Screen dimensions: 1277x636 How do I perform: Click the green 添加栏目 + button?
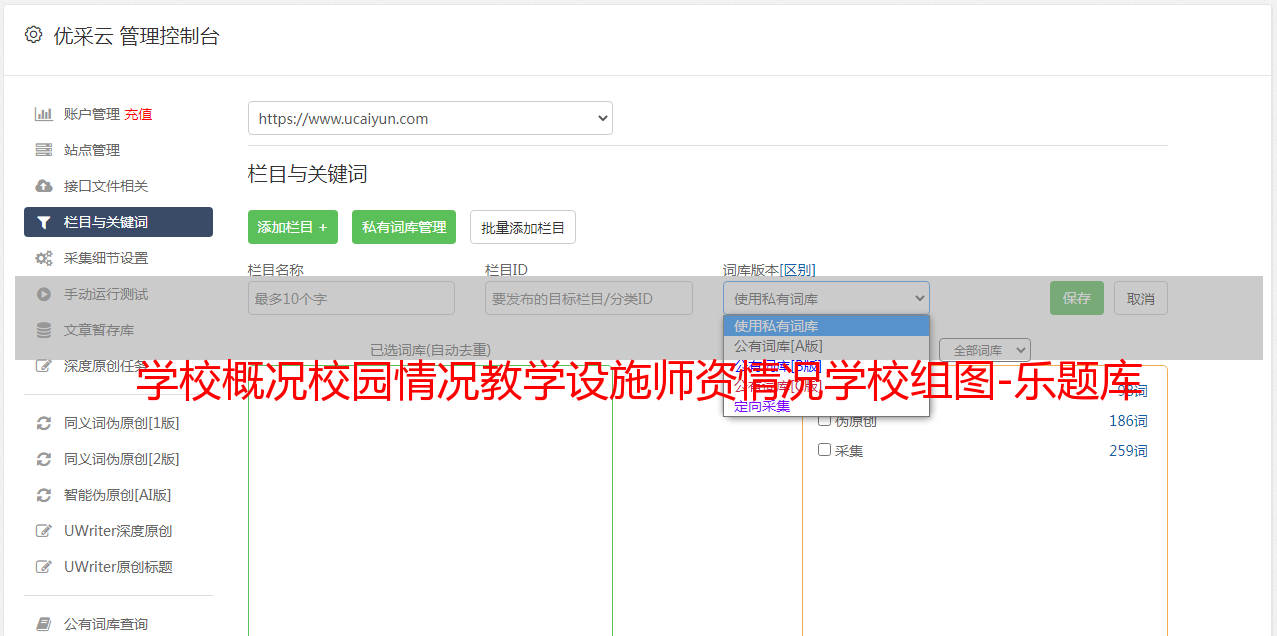[x=293, y=227]
